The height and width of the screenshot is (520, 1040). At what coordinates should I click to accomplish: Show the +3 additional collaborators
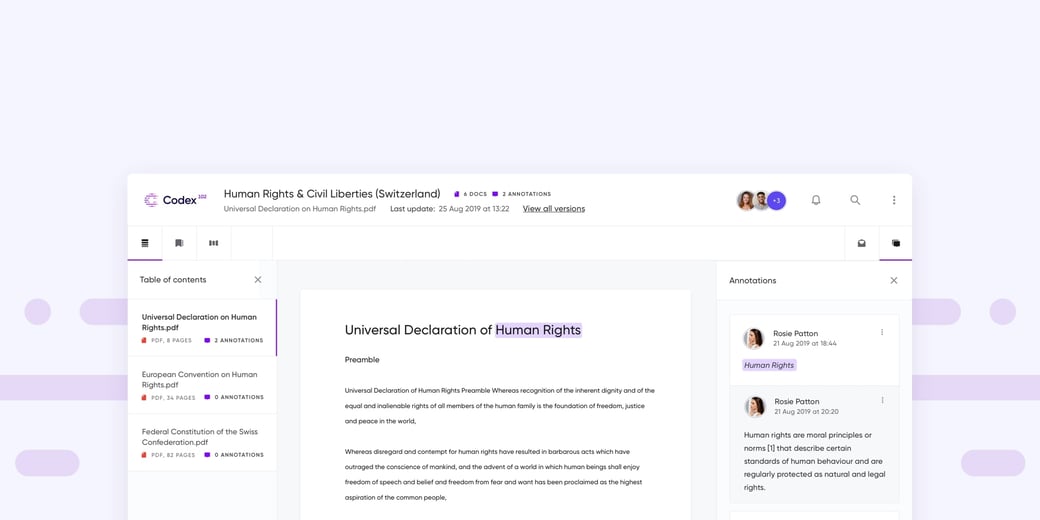(777, 200)
